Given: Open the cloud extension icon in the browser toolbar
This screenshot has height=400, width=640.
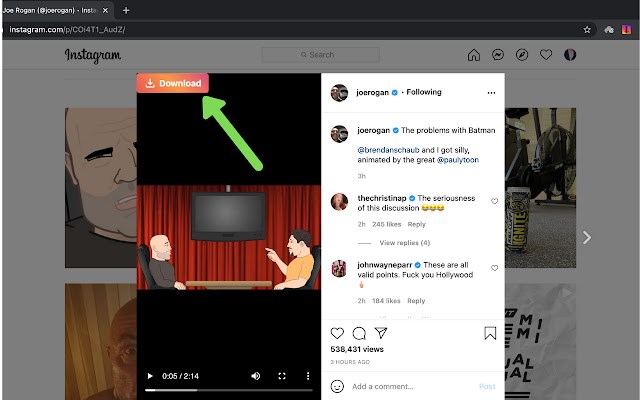Looking at the screenshot, I should tap(609, 29).
